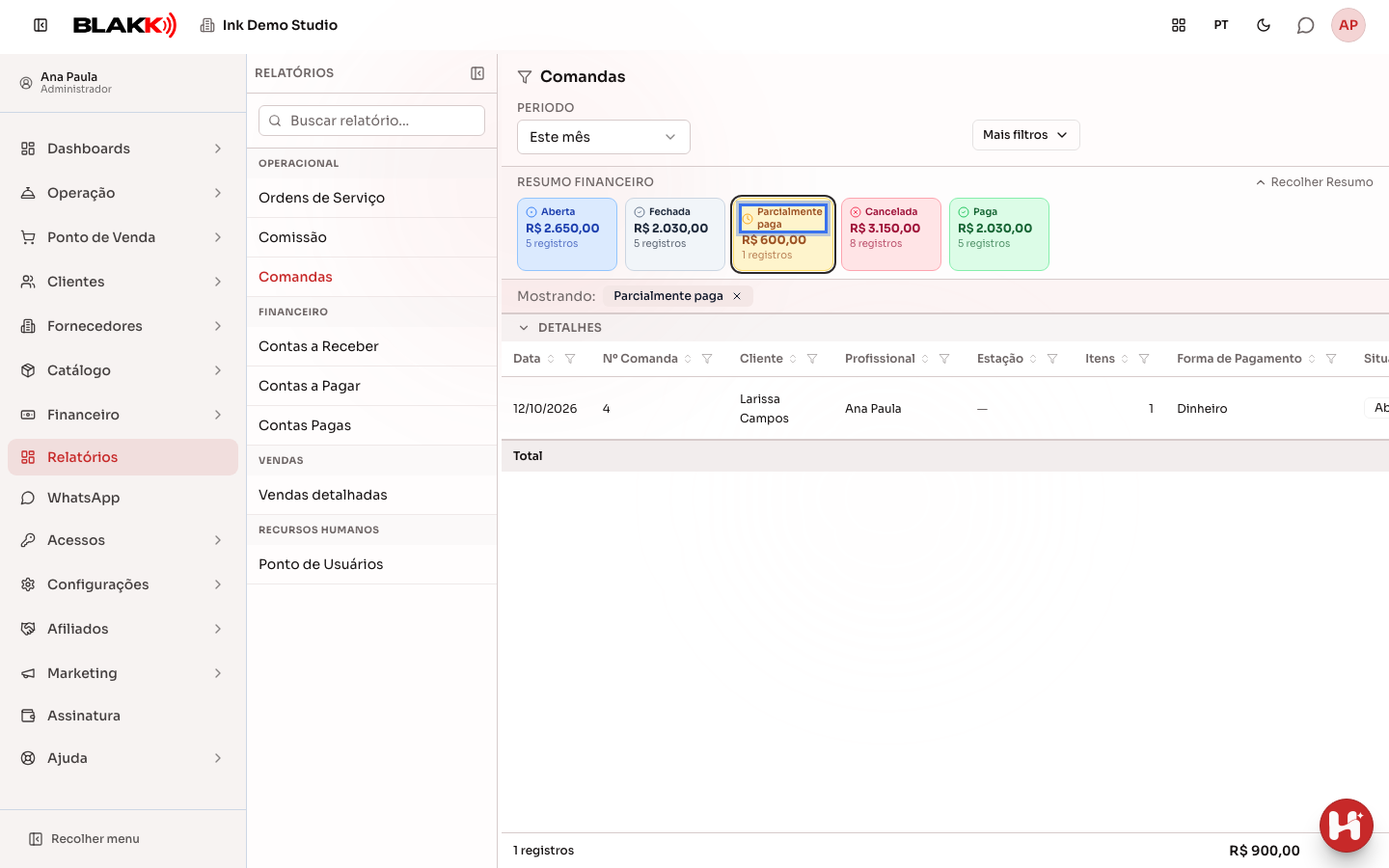Open the Ponto de Usuários report

coord(371,564)
